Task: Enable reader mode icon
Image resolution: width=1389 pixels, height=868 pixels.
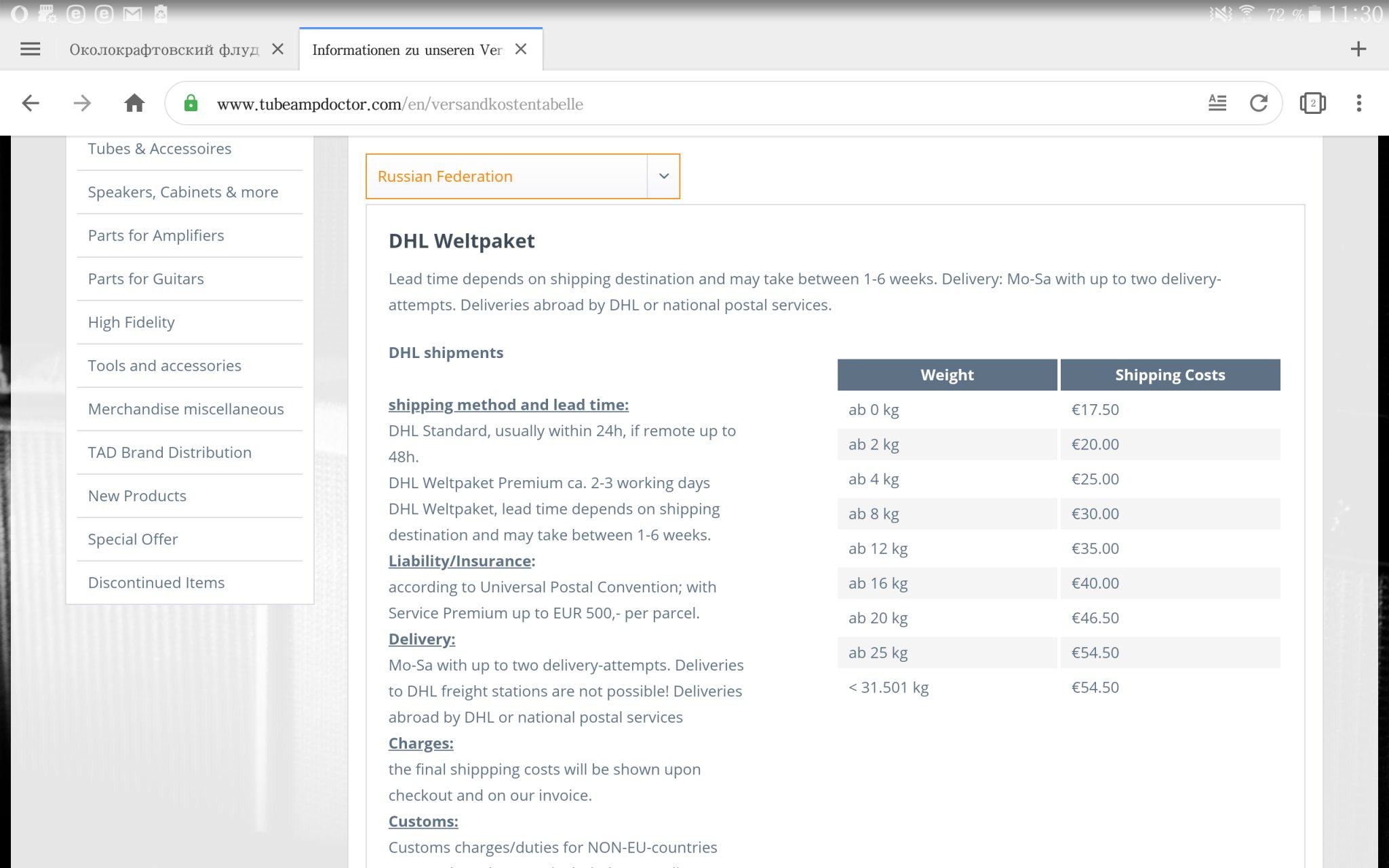Action: click(1217, 103)
